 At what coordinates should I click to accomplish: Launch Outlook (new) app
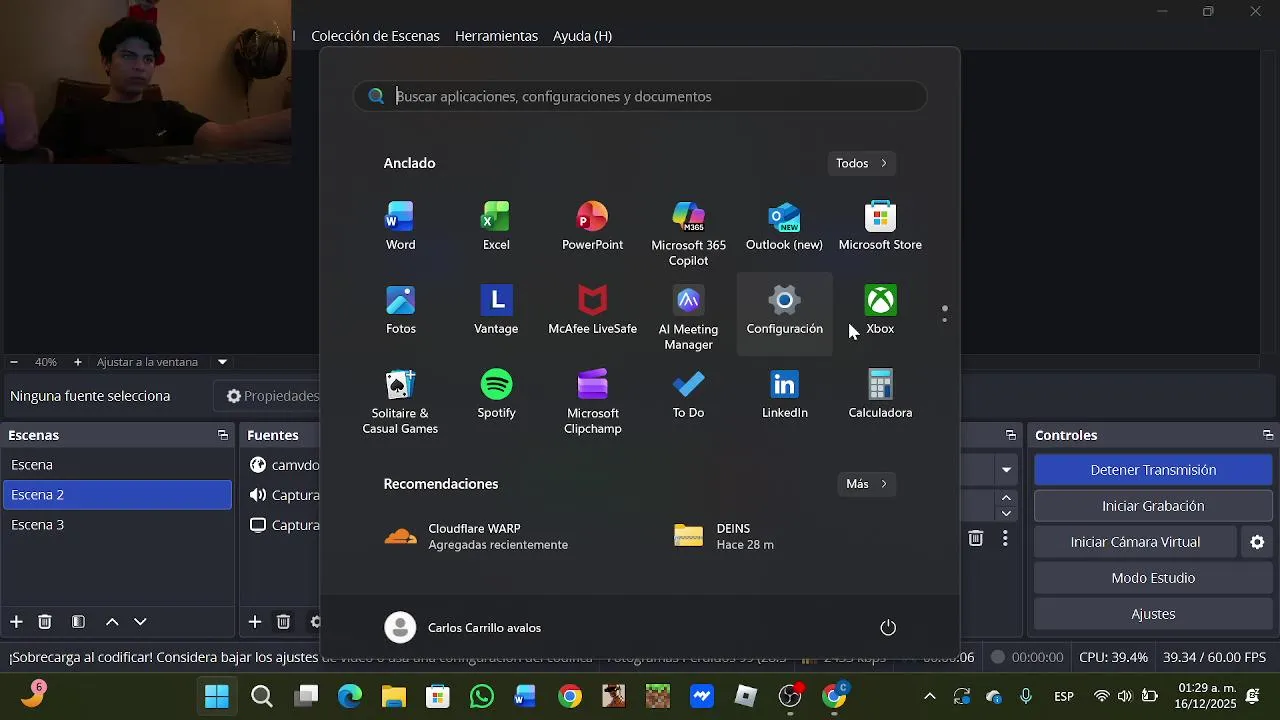tap(784, 227)
